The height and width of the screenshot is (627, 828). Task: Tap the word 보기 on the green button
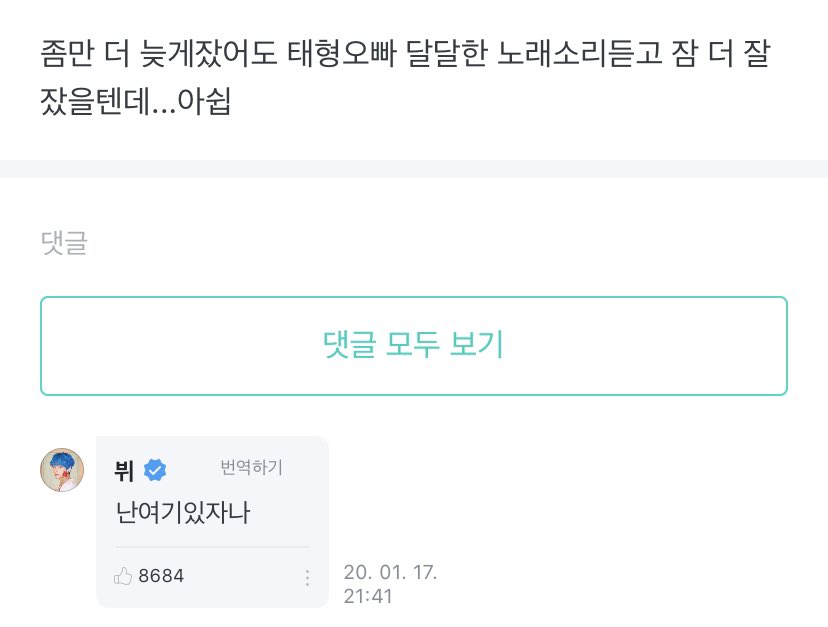click(476, 345)
